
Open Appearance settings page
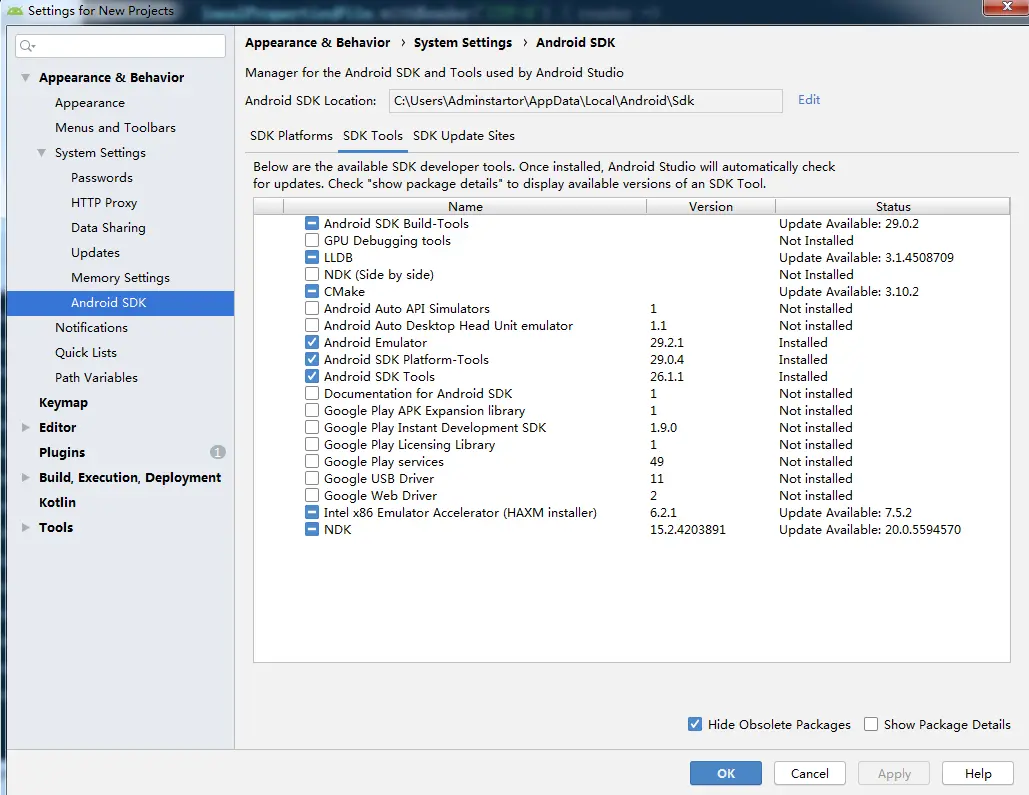pos(90,103)
